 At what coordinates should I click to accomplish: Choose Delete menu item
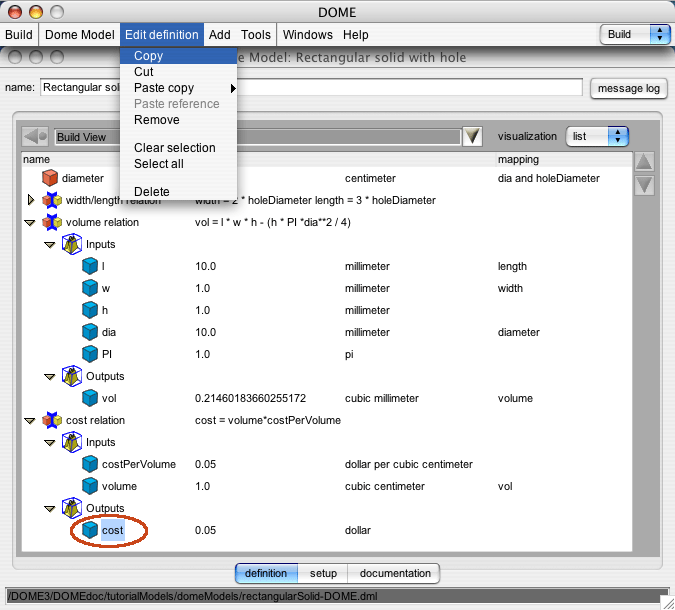tap(179, 192)
